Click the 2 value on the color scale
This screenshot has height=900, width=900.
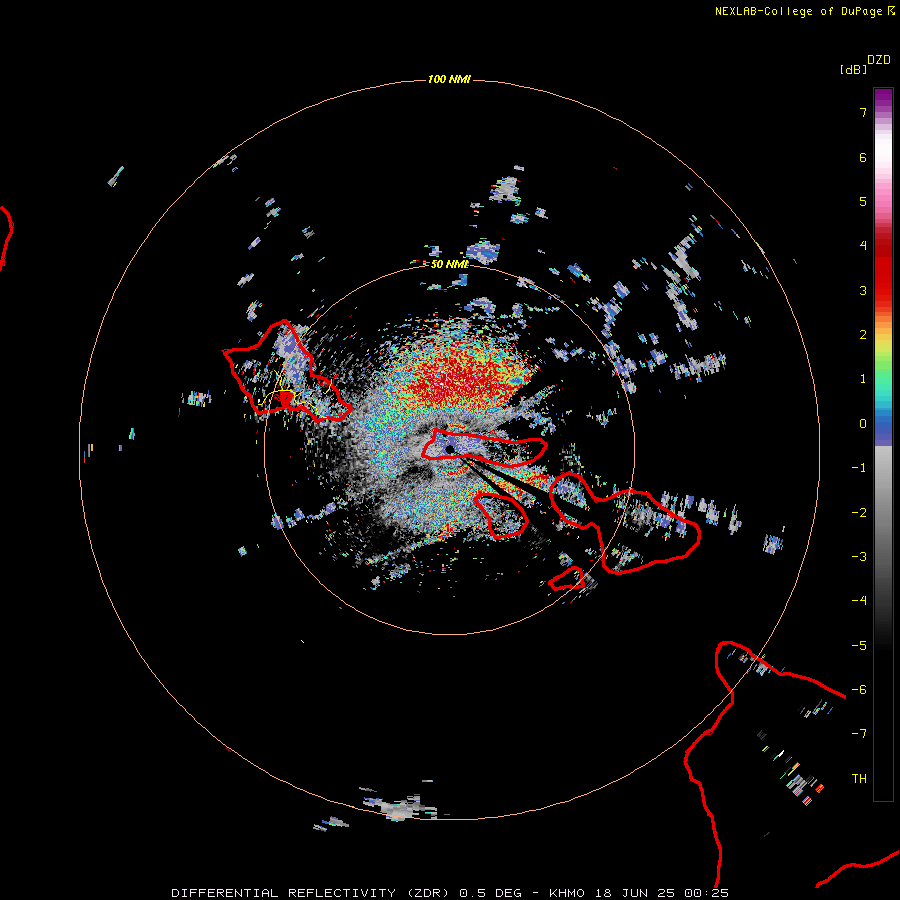click(x=863, y=335)
